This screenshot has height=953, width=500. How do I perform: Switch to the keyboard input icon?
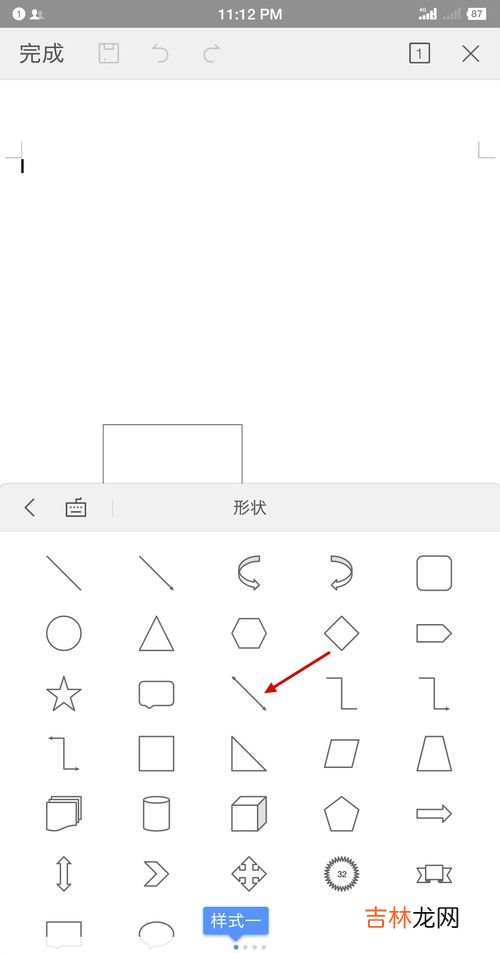(x=76, y=507)
